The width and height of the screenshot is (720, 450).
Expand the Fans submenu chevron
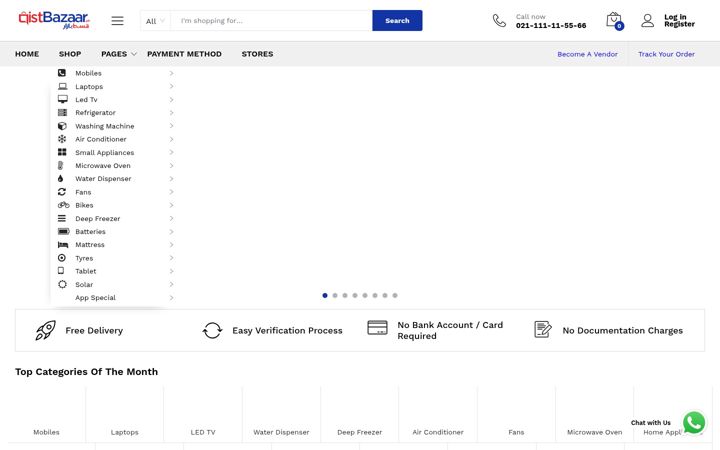pos(171,192)
